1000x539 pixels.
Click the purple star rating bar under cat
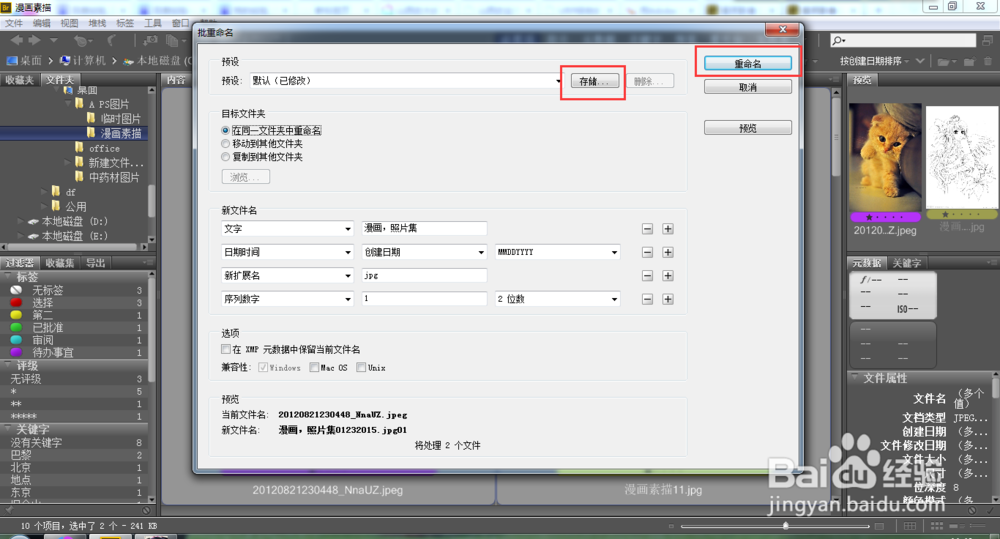[x=885, y=217]
